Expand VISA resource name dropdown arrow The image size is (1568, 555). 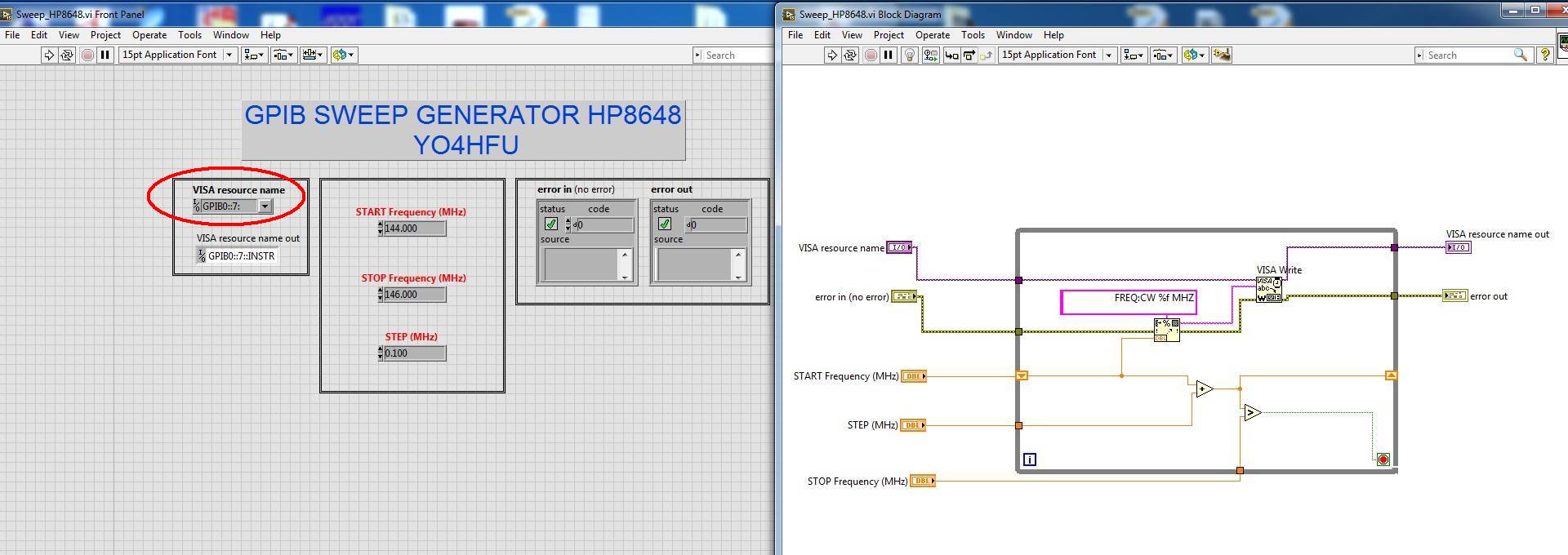click(265, 206)
